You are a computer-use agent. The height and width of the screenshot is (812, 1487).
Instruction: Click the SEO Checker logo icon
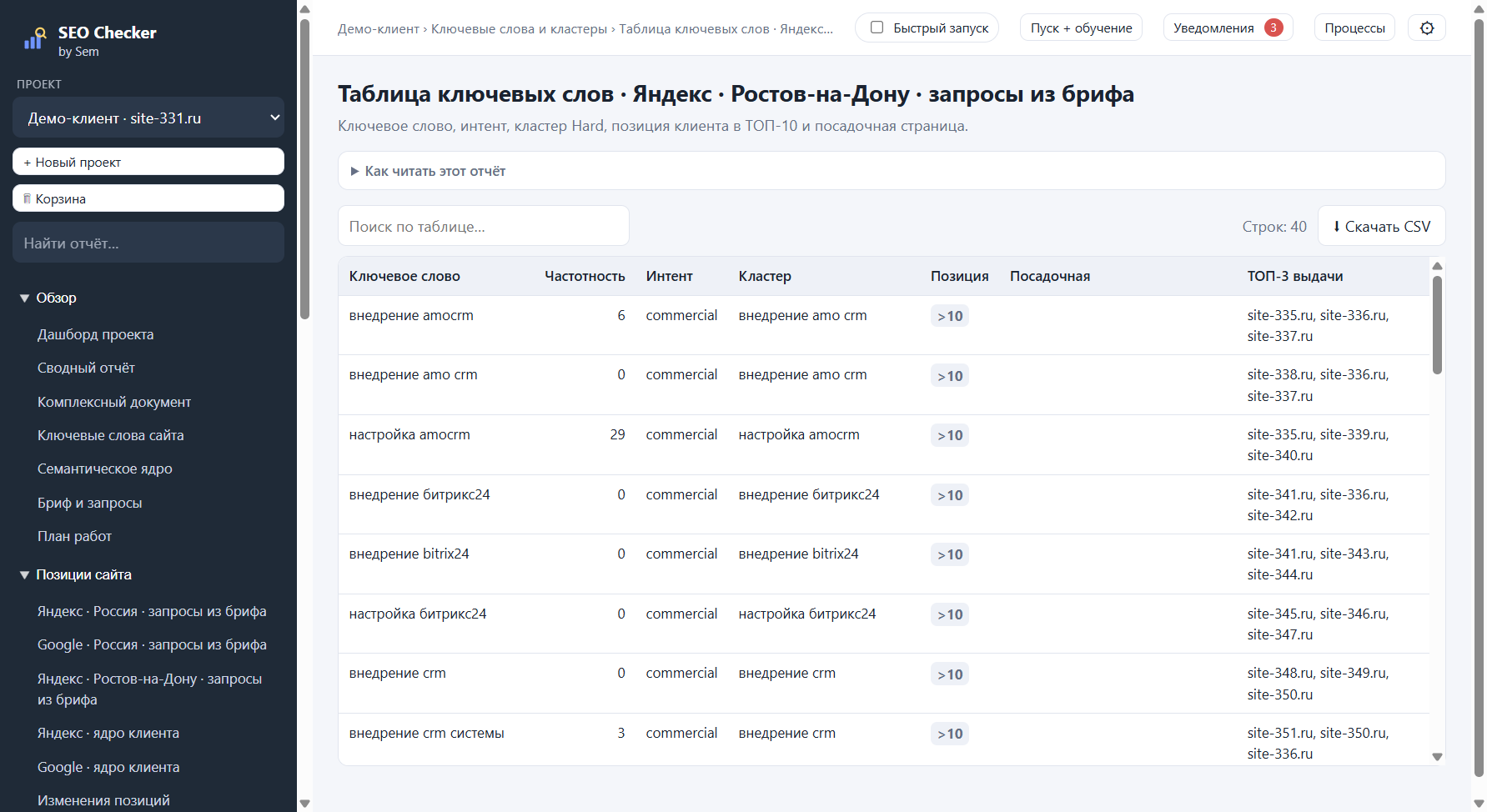(34, 38)
